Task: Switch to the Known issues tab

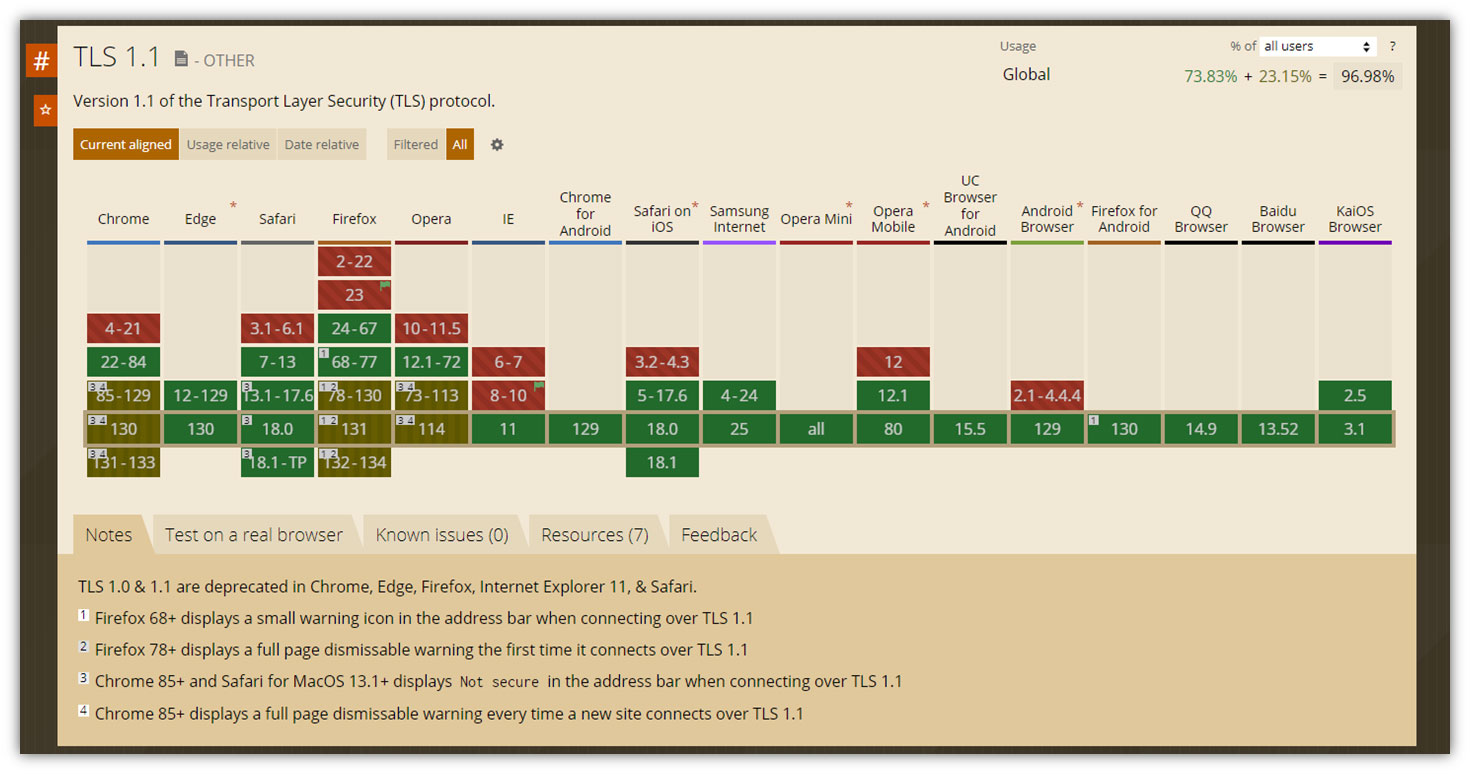Action: [442, 534]
